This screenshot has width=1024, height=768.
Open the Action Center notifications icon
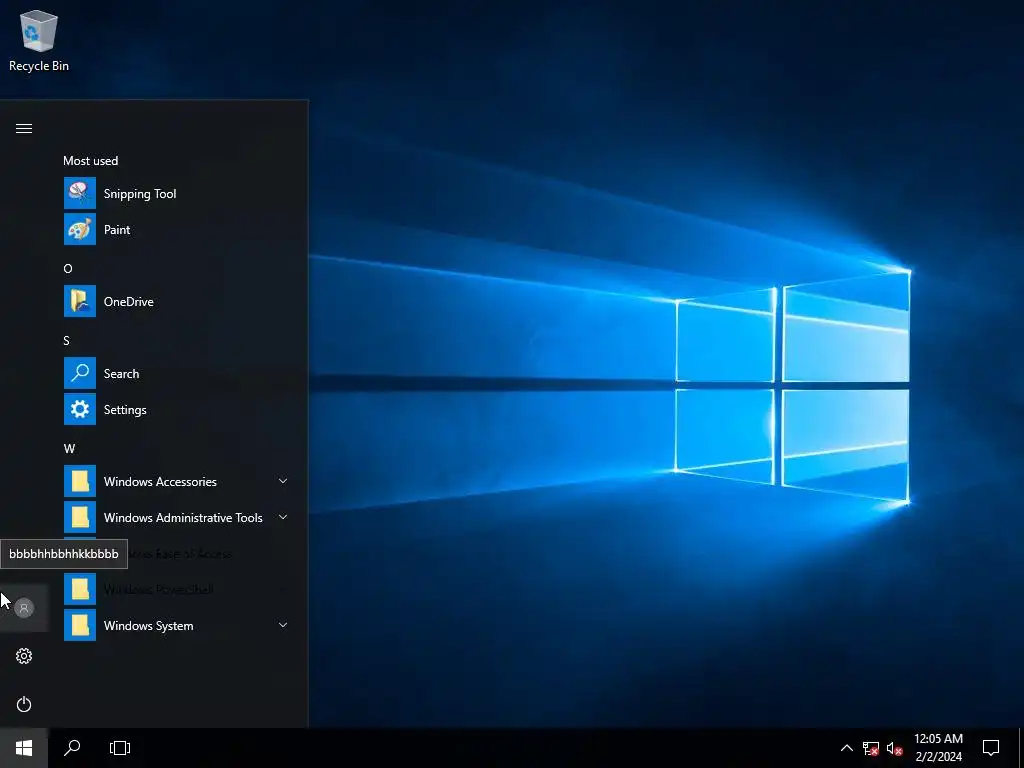click(991, 748)
